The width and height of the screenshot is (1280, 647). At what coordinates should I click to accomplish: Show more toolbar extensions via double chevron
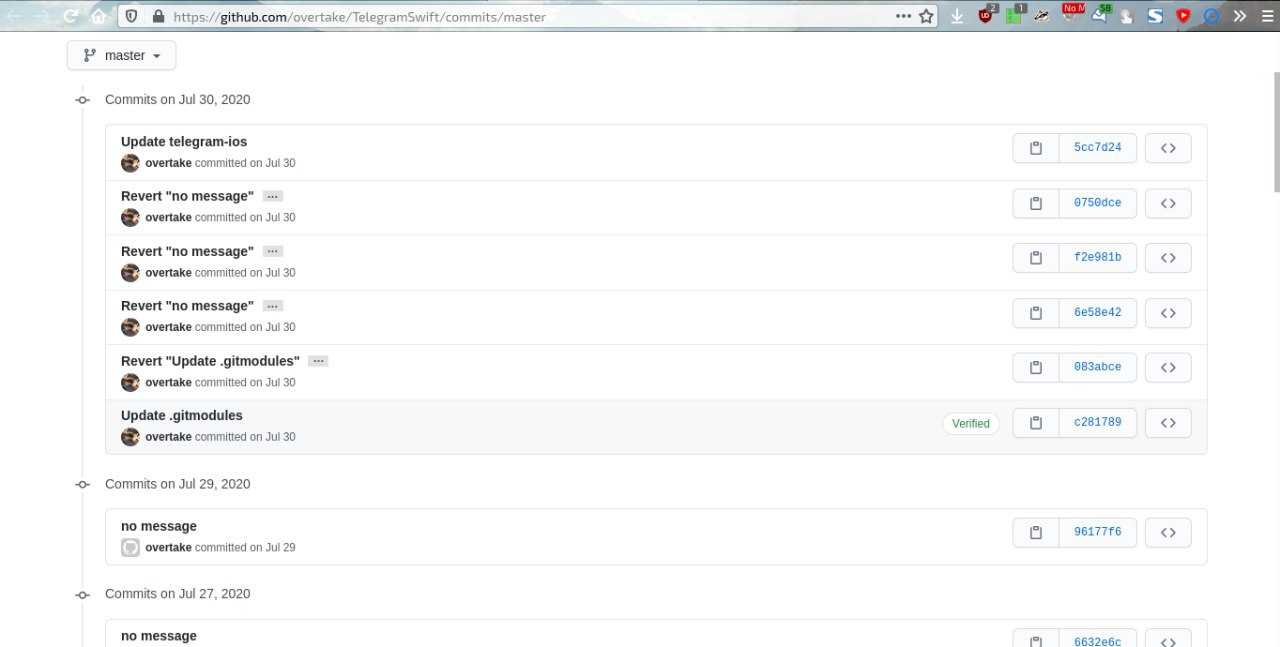tap(1240, 16)
